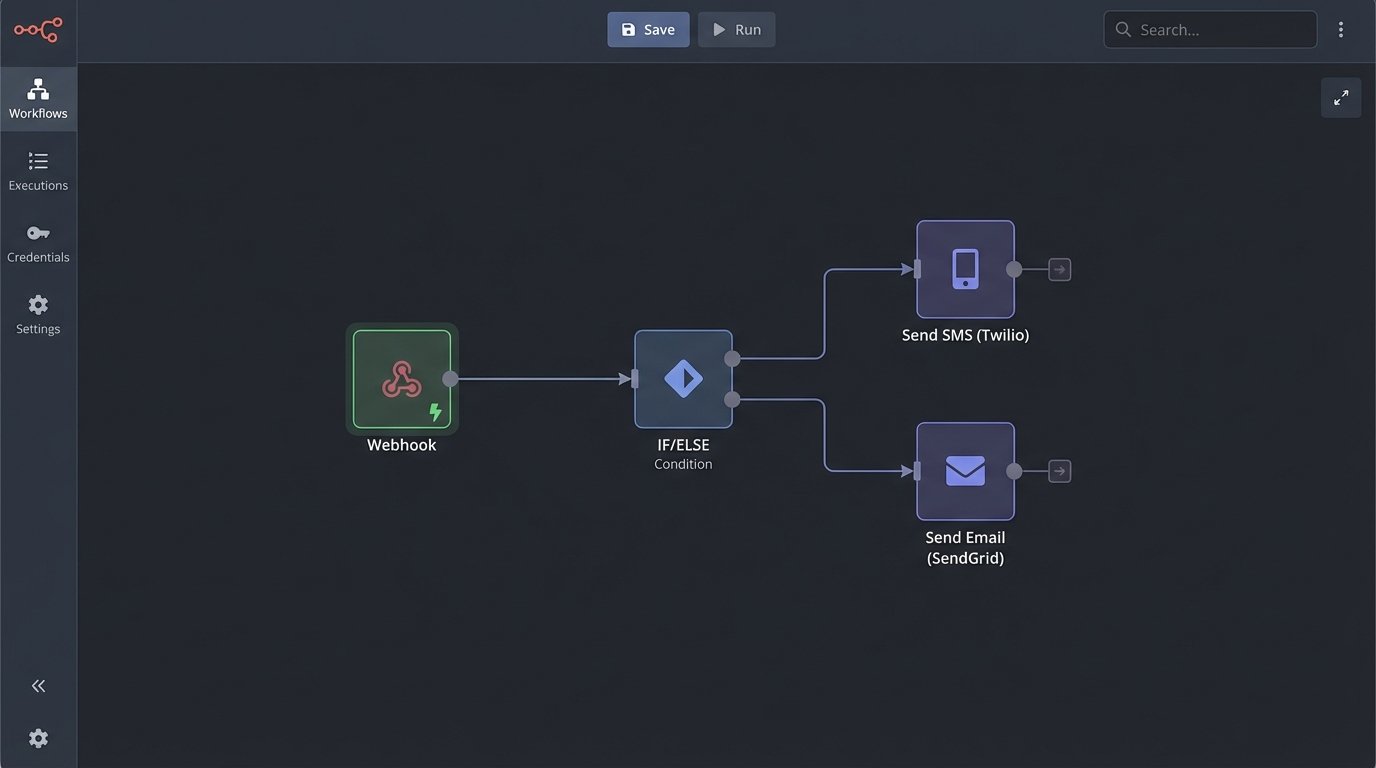
Task: Select the IF/ELSE condition node
Action: [683, 379]
